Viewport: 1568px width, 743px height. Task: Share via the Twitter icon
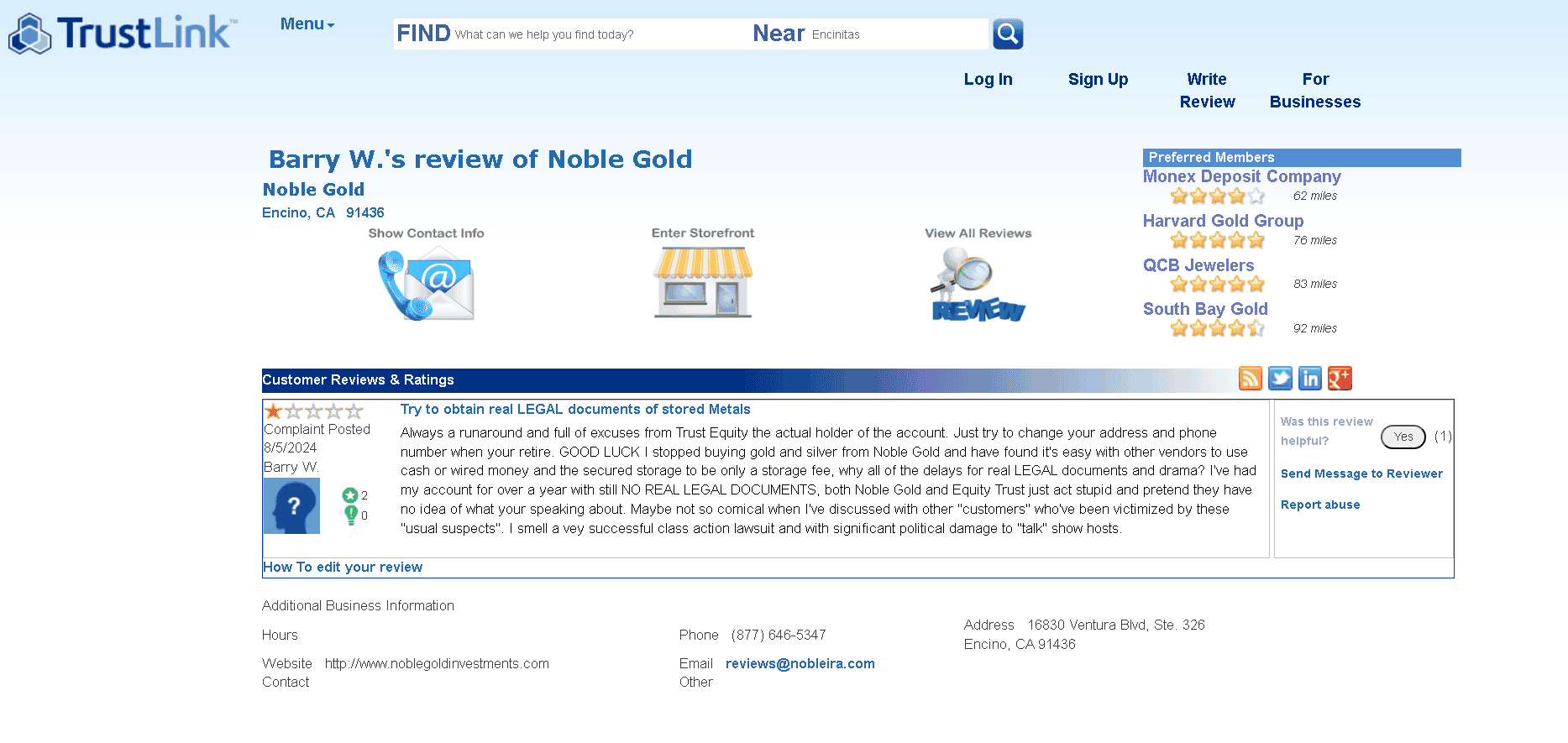[x=1280, y=379]
